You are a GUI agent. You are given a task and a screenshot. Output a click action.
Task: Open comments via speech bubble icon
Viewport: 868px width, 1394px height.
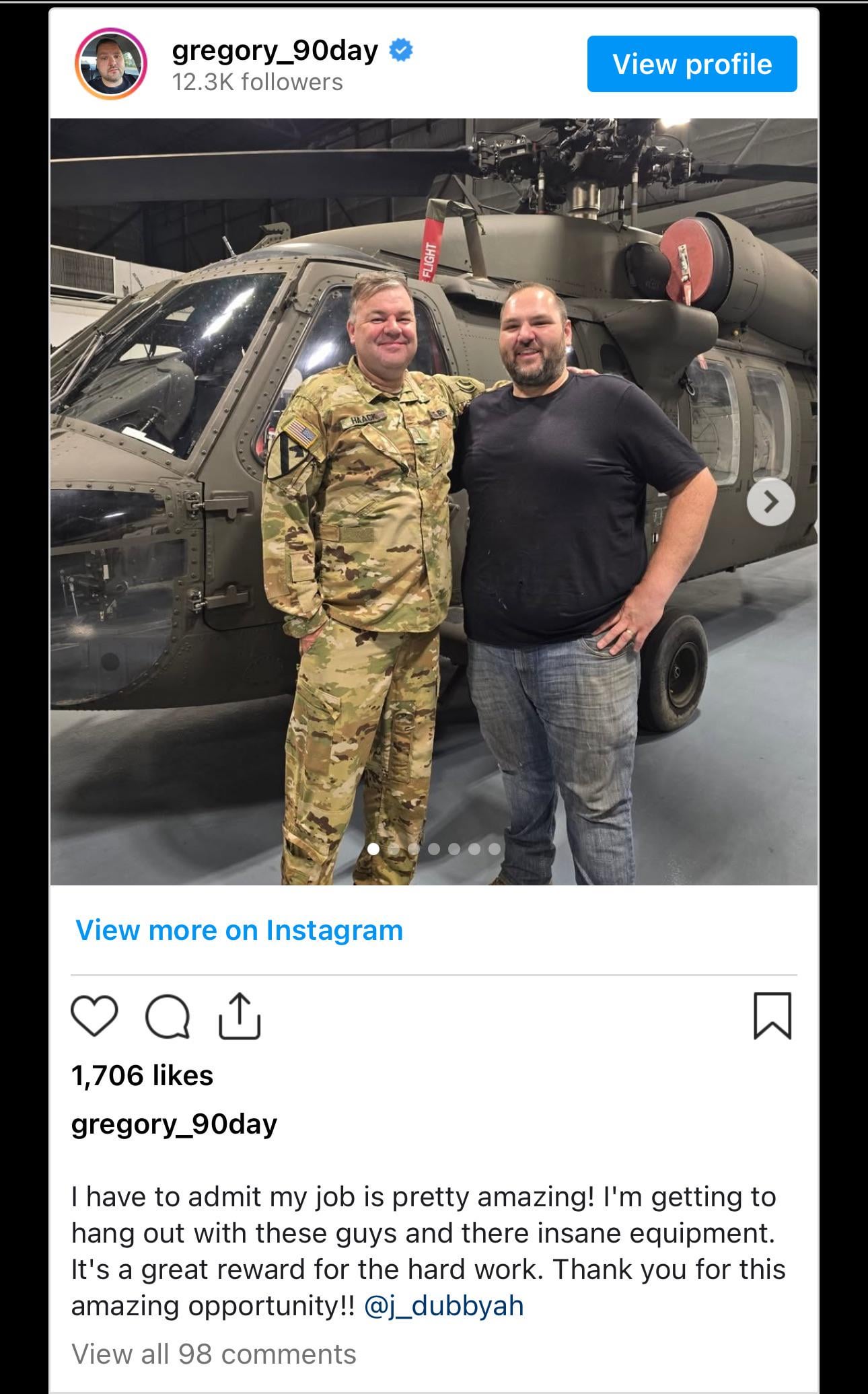168,1017
